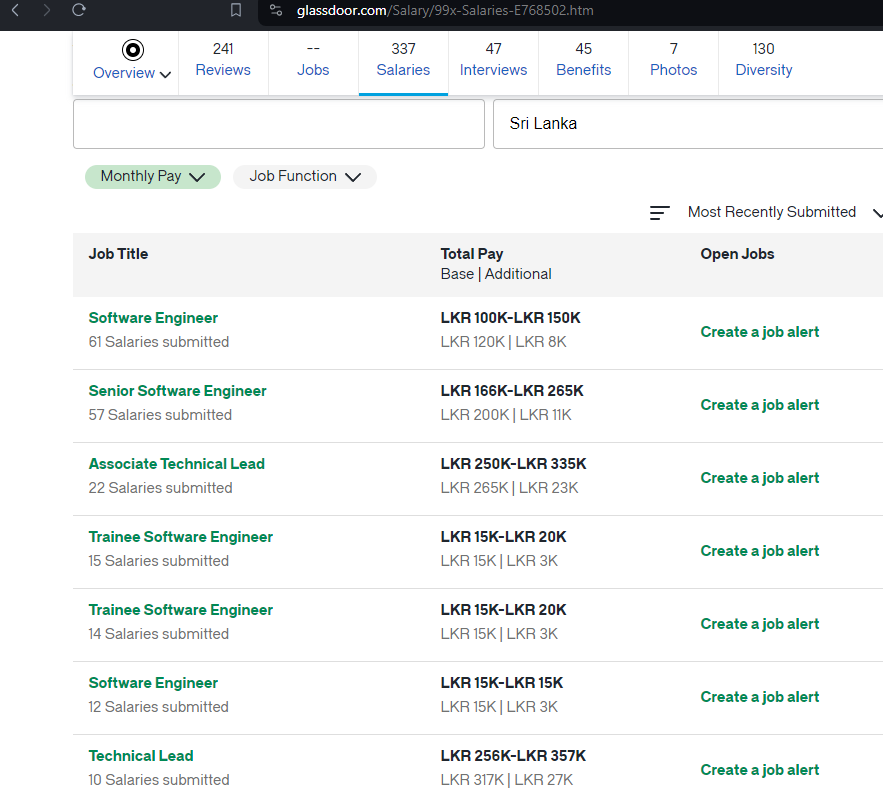
Task: Click the Sri Lanka location field
Action: click(688, 124)
